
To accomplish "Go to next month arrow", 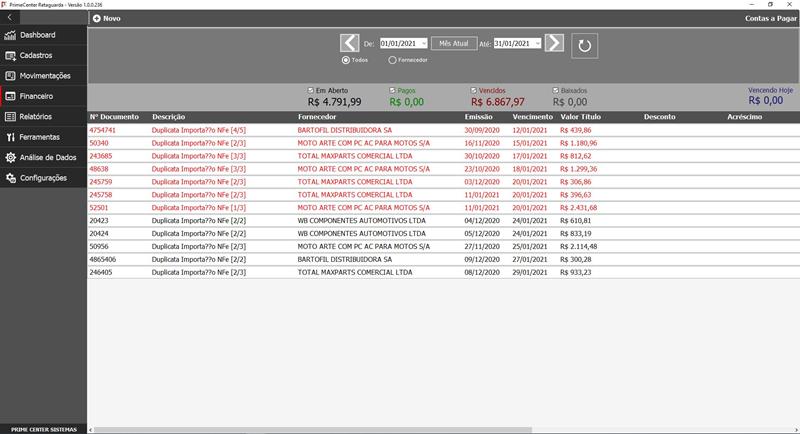I will click(x=555, y=43).
